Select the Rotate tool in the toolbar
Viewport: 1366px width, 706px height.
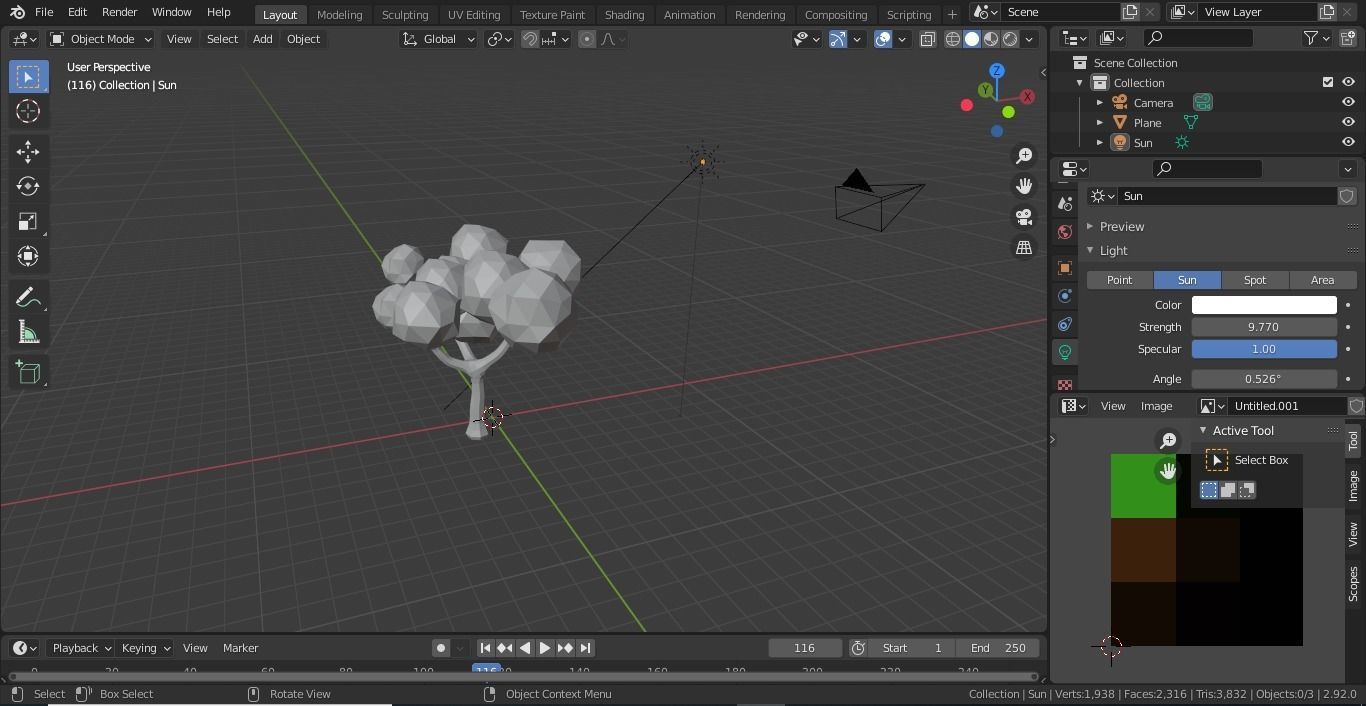(27, 186)
